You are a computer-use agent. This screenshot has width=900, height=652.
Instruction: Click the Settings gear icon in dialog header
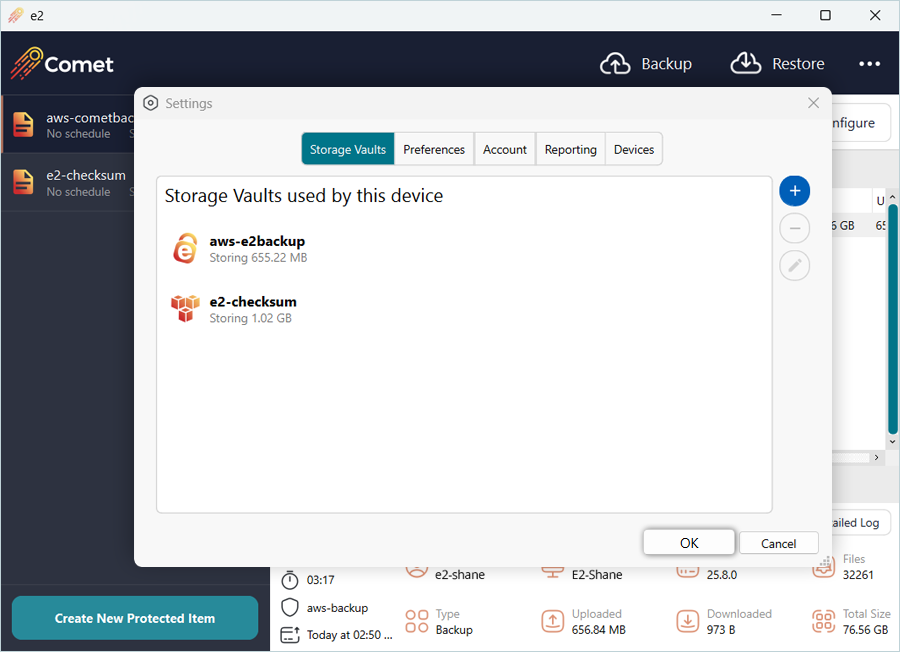pos(150,103)
